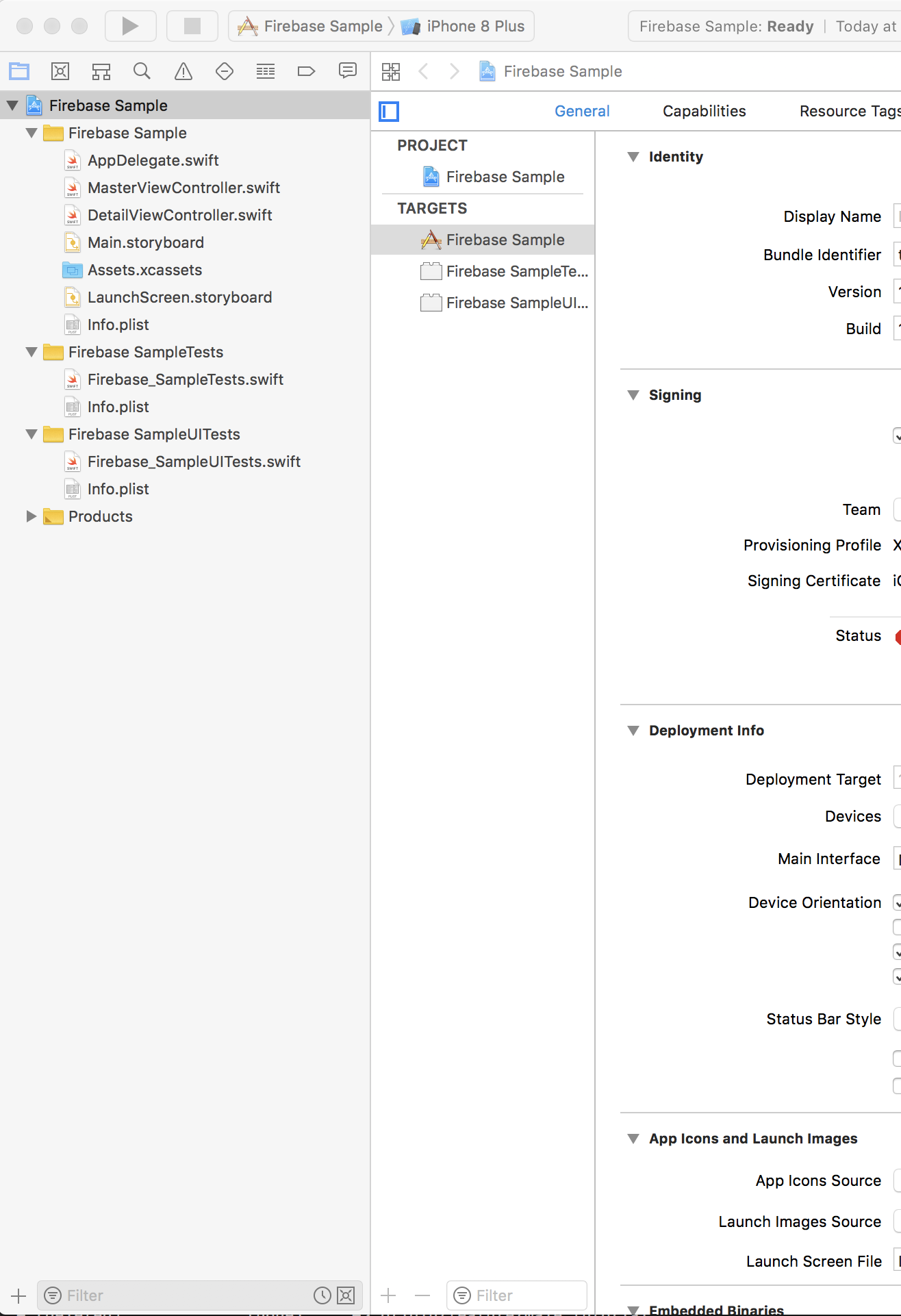The width and height of the screenshot is (901, 1316).
Task: Collapse the Firebase SampleUITests group
Action: pyautogui.click(x=31, y=434)
